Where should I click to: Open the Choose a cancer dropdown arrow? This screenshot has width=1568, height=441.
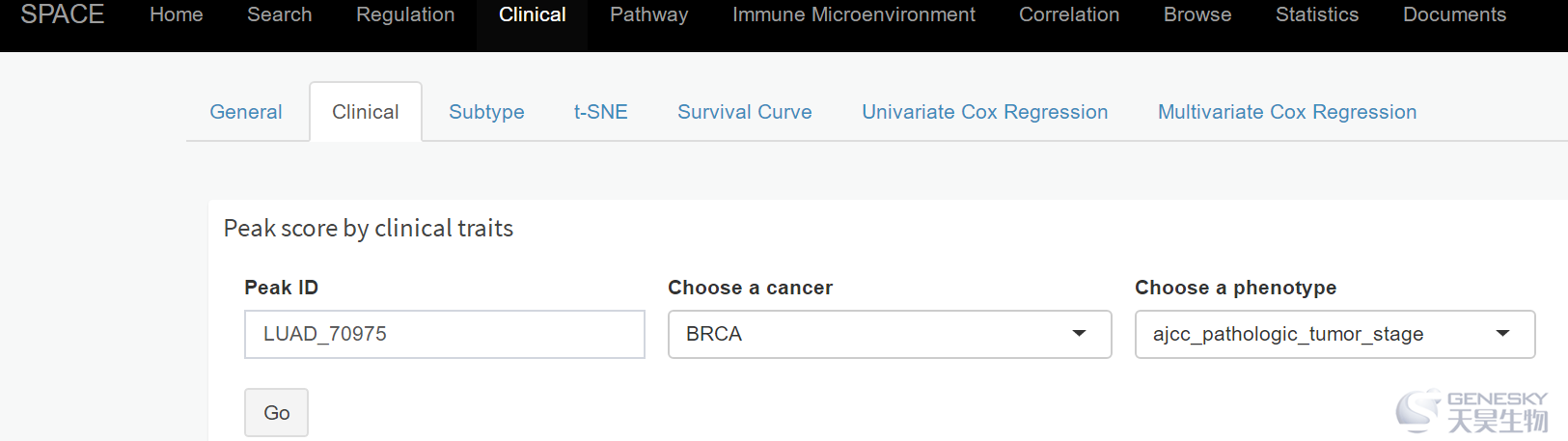point(1079,334)
